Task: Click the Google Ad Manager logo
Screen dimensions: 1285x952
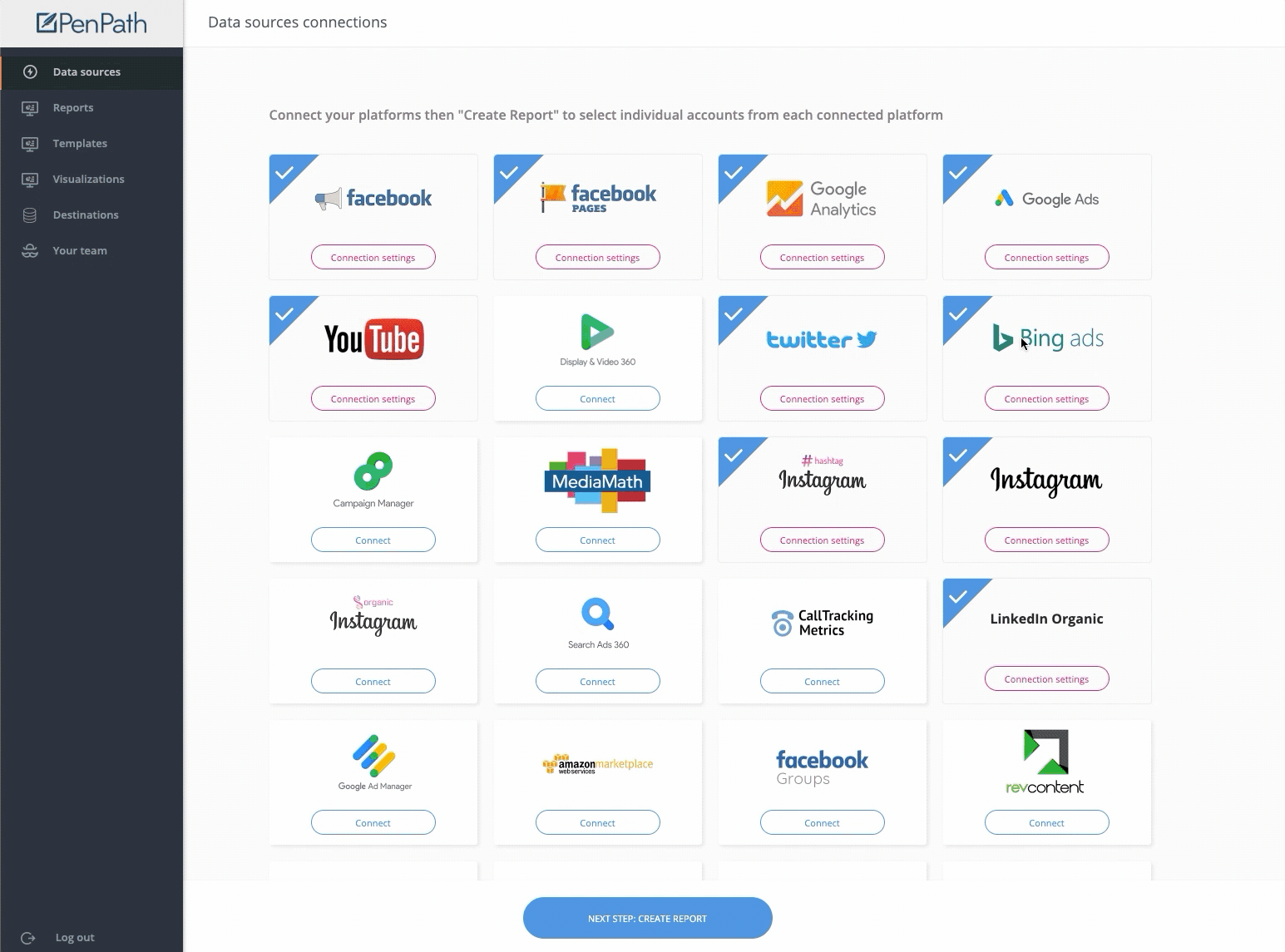Action: [x=374, y=762]
